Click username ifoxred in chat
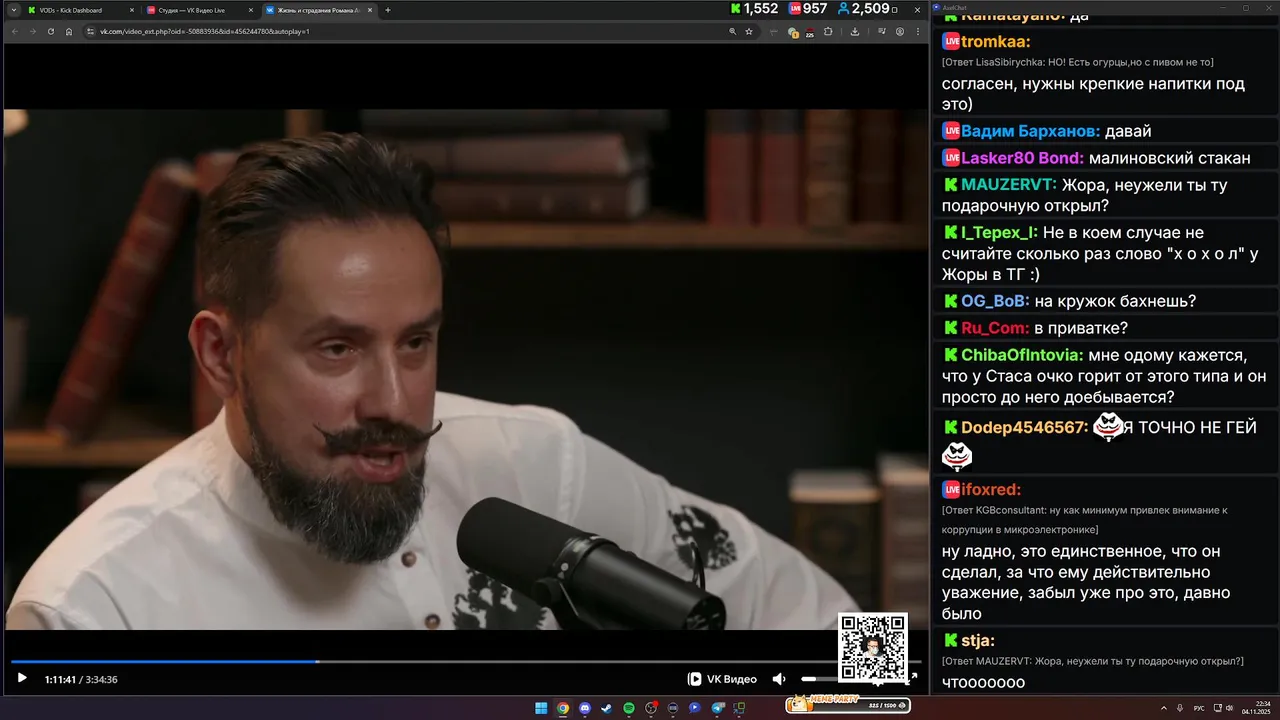 991,489
